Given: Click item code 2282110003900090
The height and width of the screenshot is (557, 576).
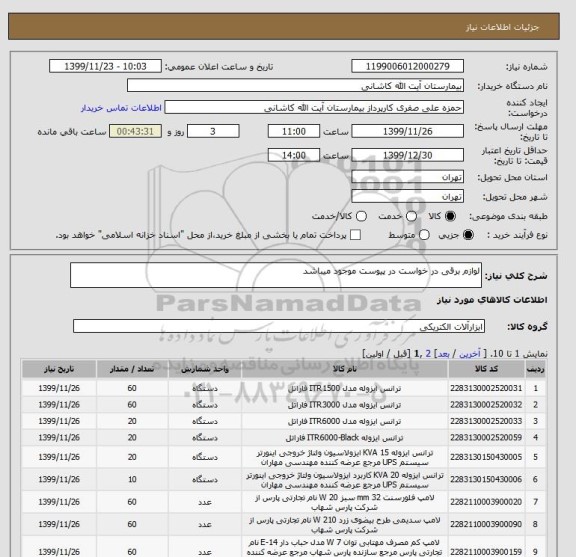Looking at the screenshot, I should tap(486, 524).
